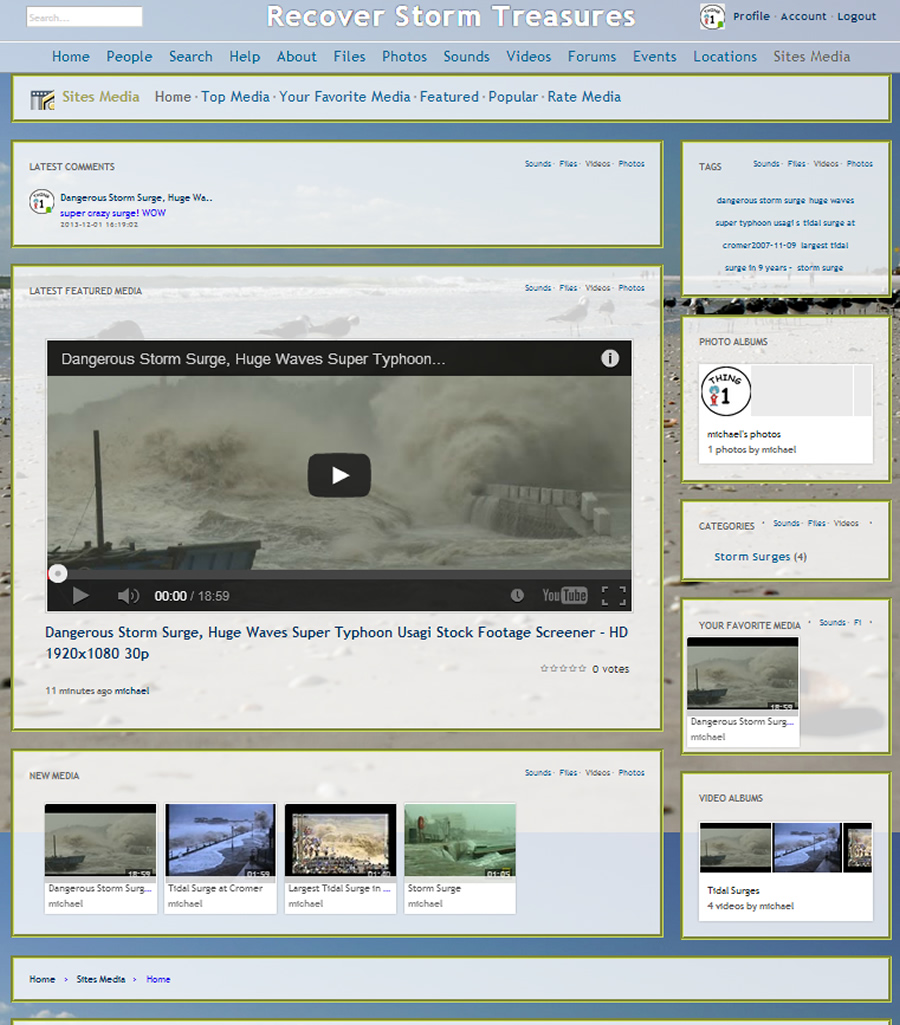The width and height of the screenshot is (900, 1025).
Task: Go to Top Media tab
Action: 235,97
